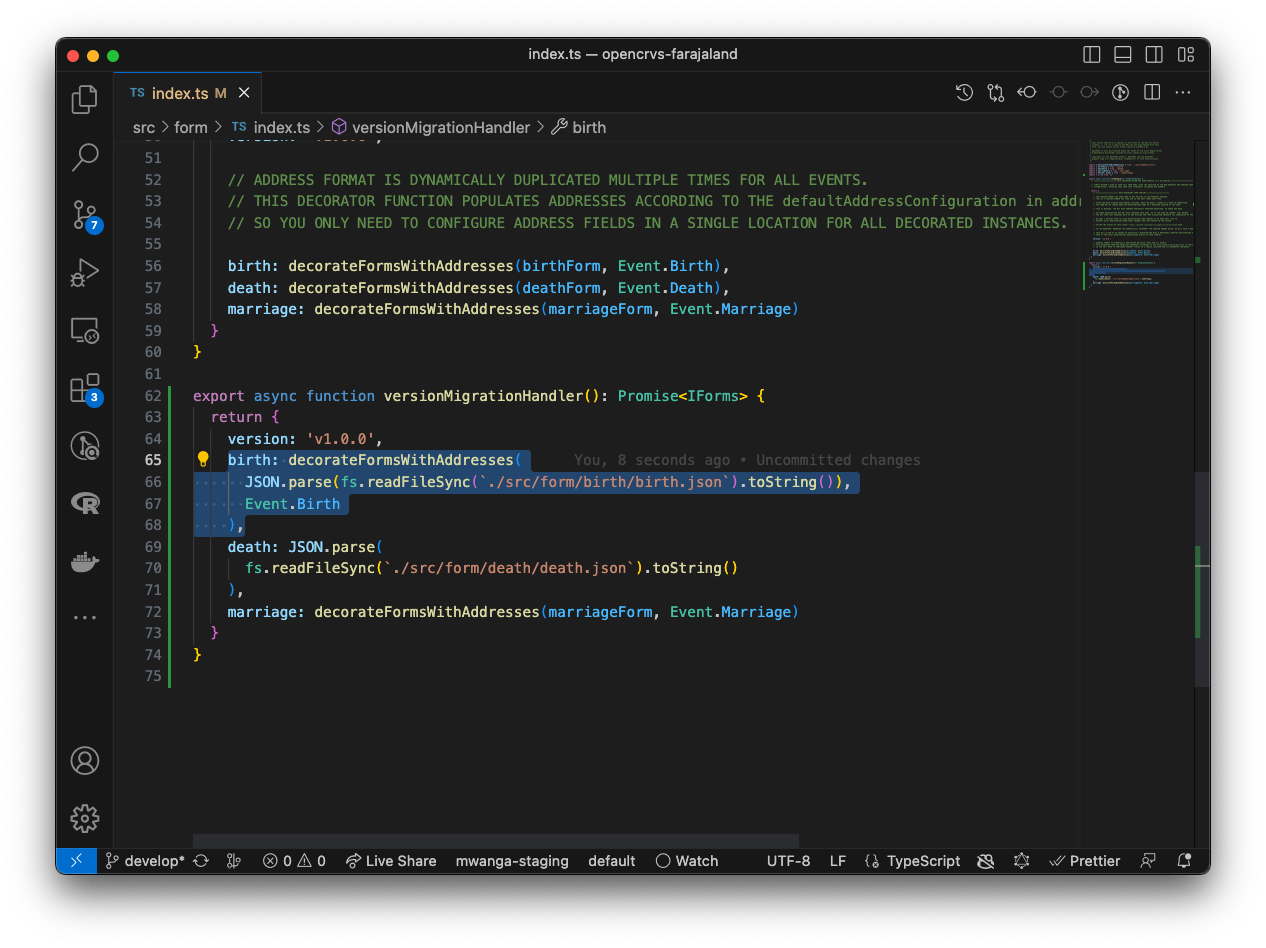Screen dimensions: 1266x948
Task: Close the index.ts tab
Action: click(244, 93)
